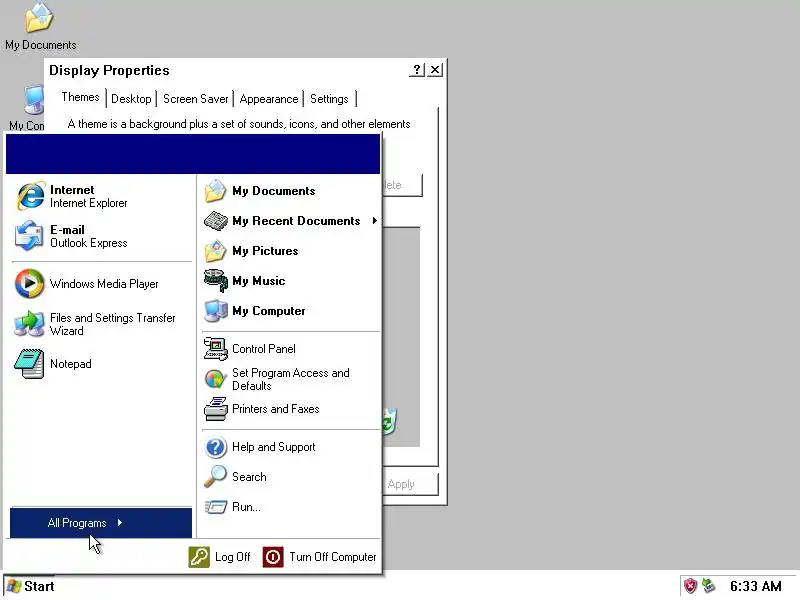Switch to the Desktop tab

pos(131,99)
